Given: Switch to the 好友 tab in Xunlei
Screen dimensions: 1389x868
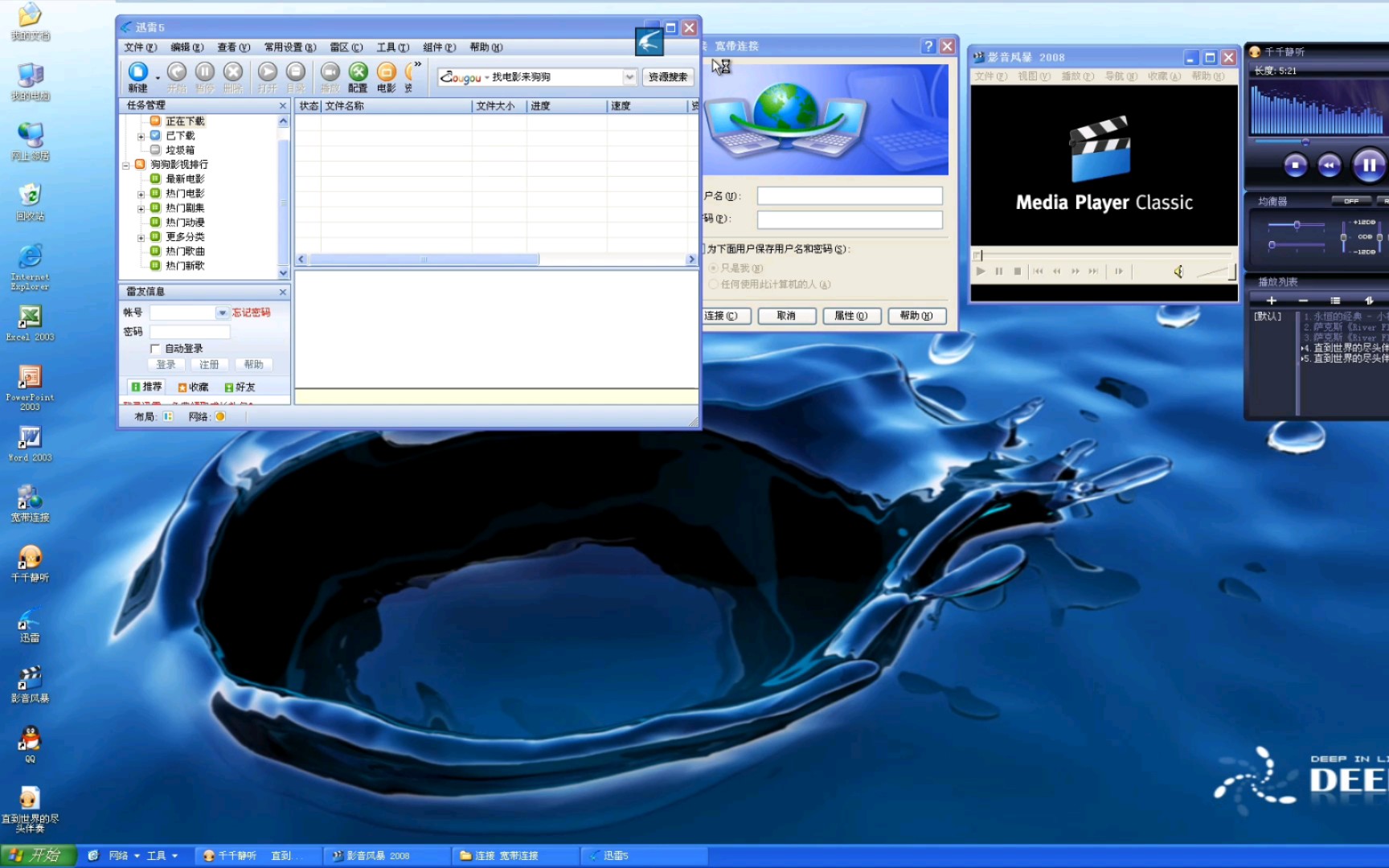Looking at the screenshot, I should point(240,387).
